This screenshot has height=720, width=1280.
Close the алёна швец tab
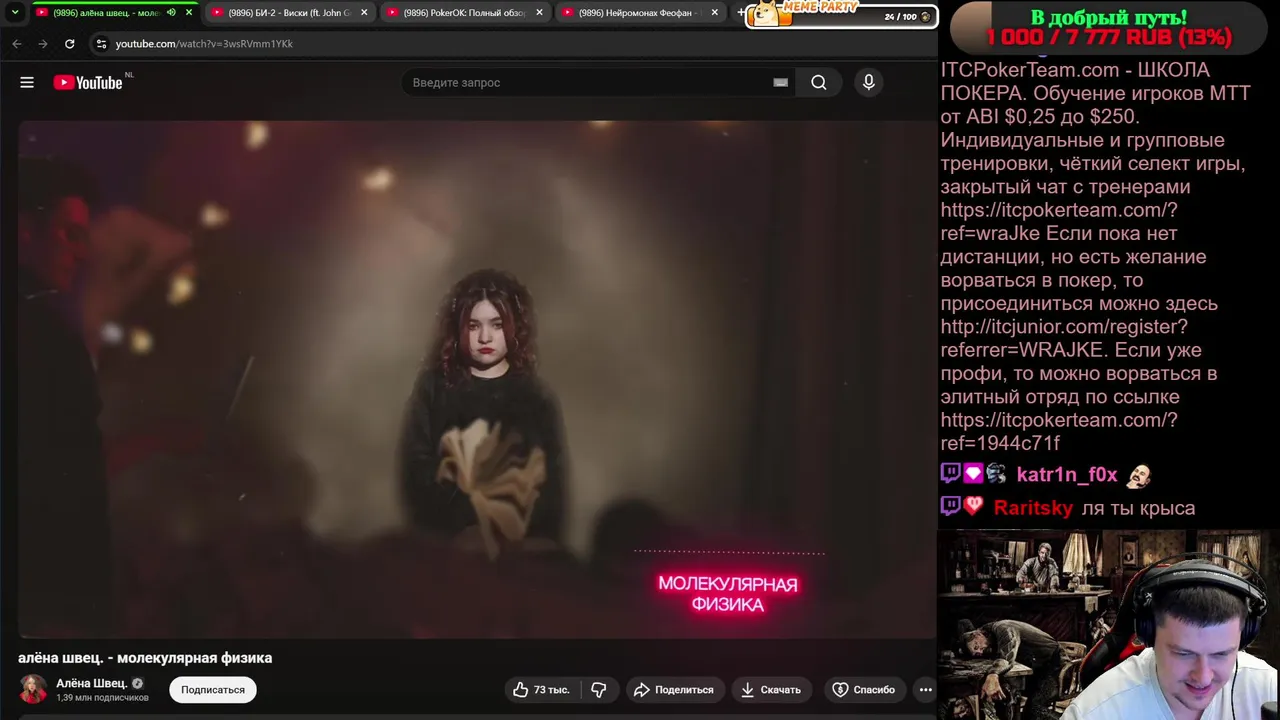[x=188, y=13]
